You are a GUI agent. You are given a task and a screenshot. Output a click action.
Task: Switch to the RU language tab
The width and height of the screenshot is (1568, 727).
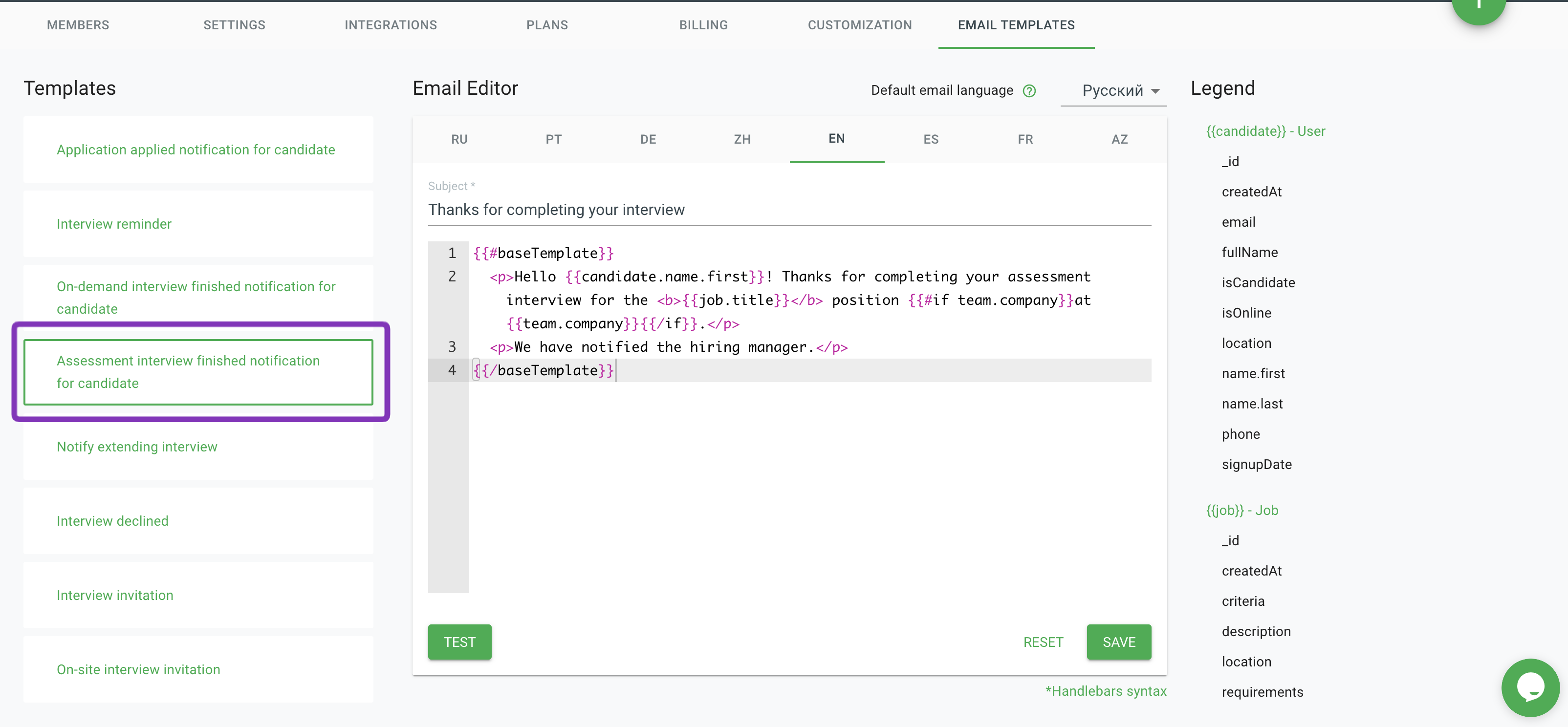pyautogui.click(x=459, y=139)
